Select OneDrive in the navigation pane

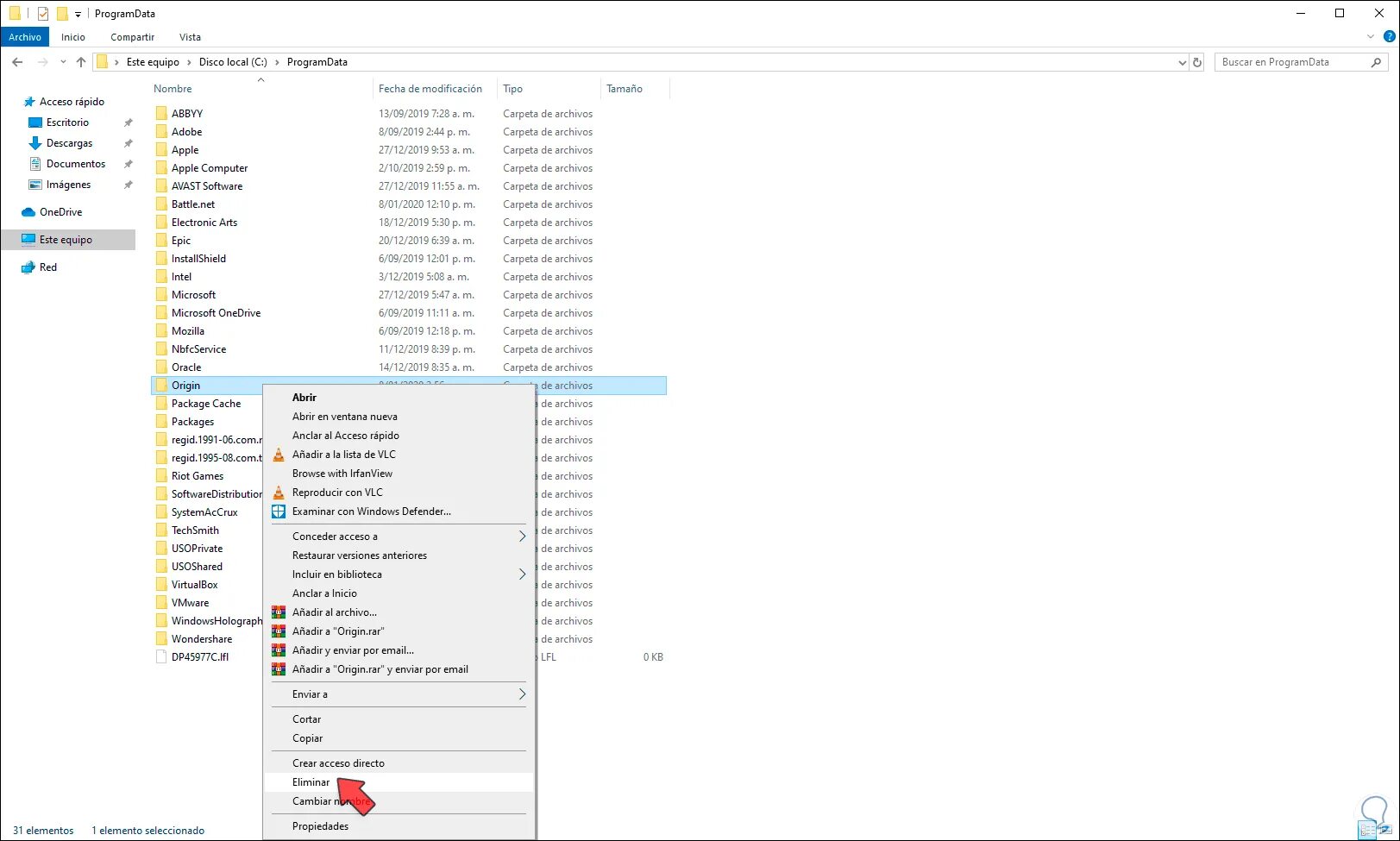click(x=60, y=212)
